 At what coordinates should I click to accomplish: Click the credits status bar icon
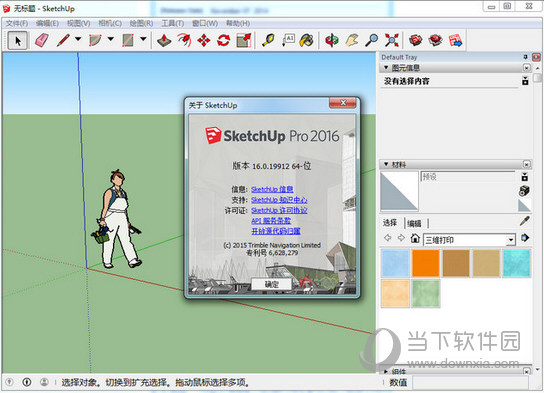[x=27, y=382]
